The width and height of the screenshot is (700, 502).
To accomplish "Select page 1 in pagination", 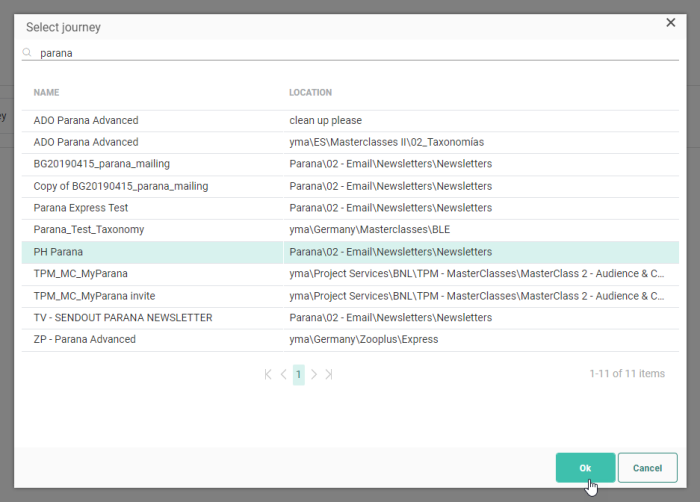I will click(299, 374).
